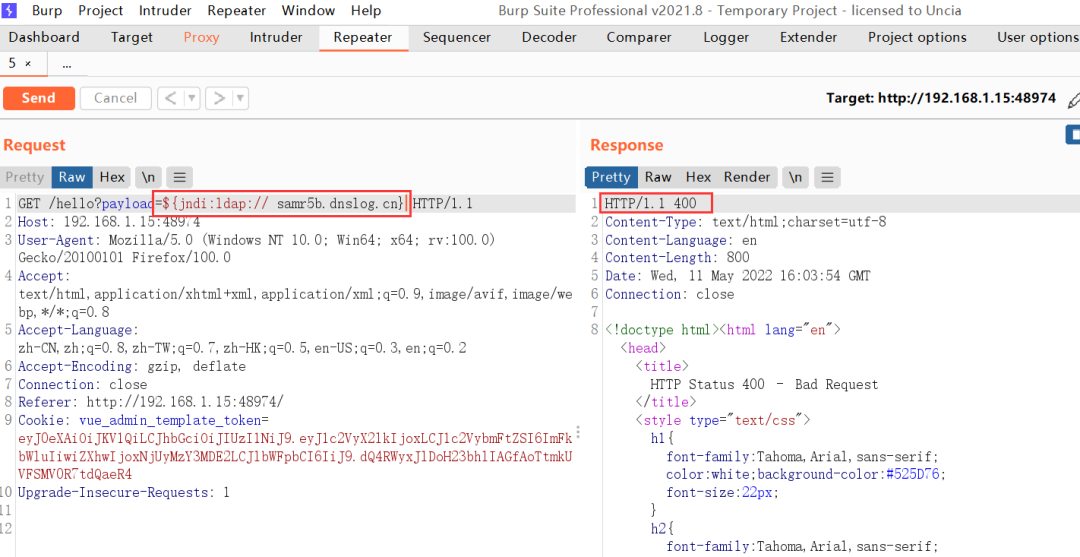Click the #525D76 color value
Image resolution: width=1080 pixels, height=557 pixels.
point(913,474)
